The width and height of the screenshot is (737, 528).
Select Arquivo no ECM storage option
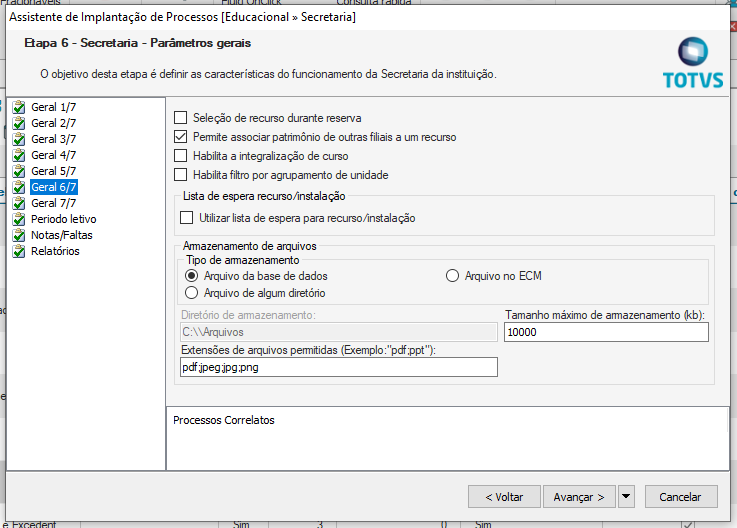[452, 276]
